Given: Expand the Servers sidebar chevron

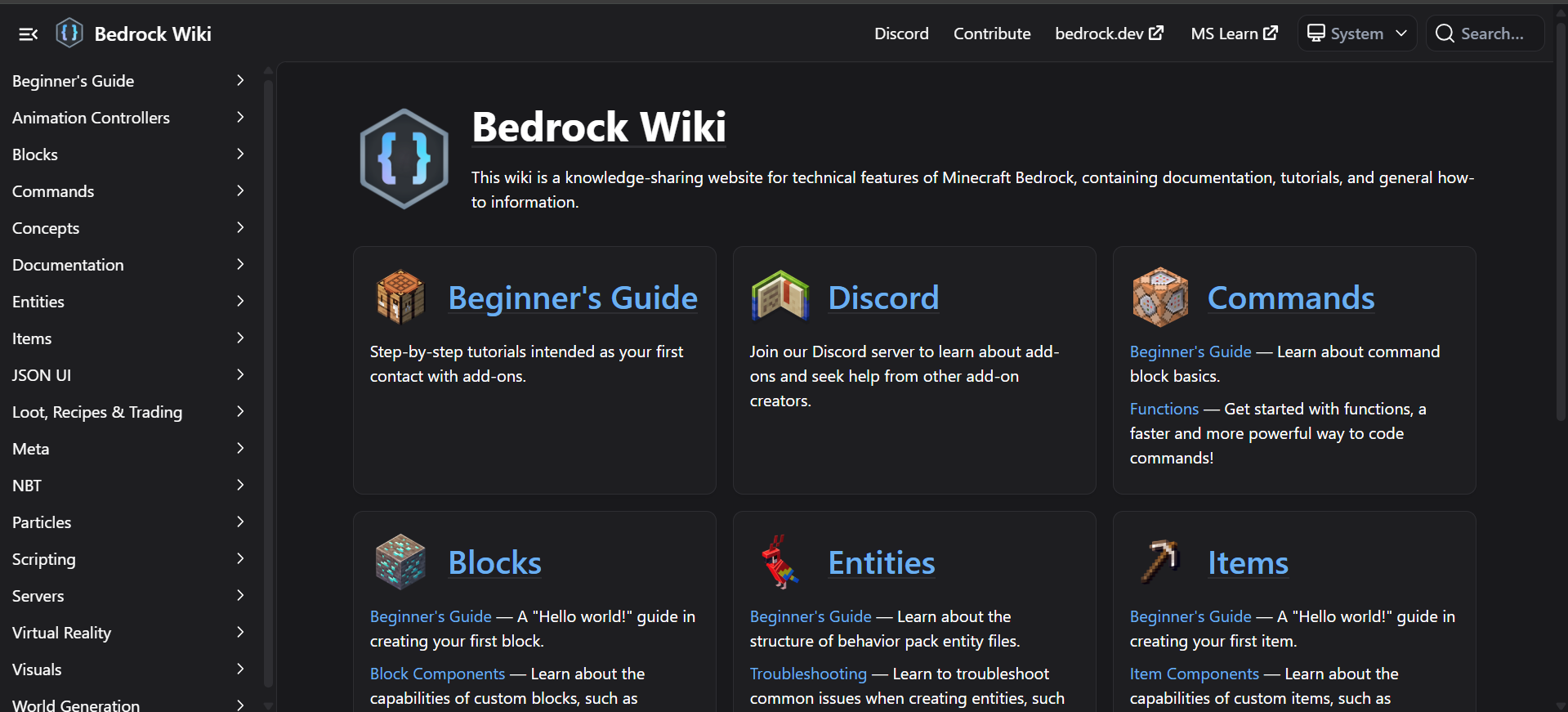Looking at the screenshot, I should (x=240, y=595).
